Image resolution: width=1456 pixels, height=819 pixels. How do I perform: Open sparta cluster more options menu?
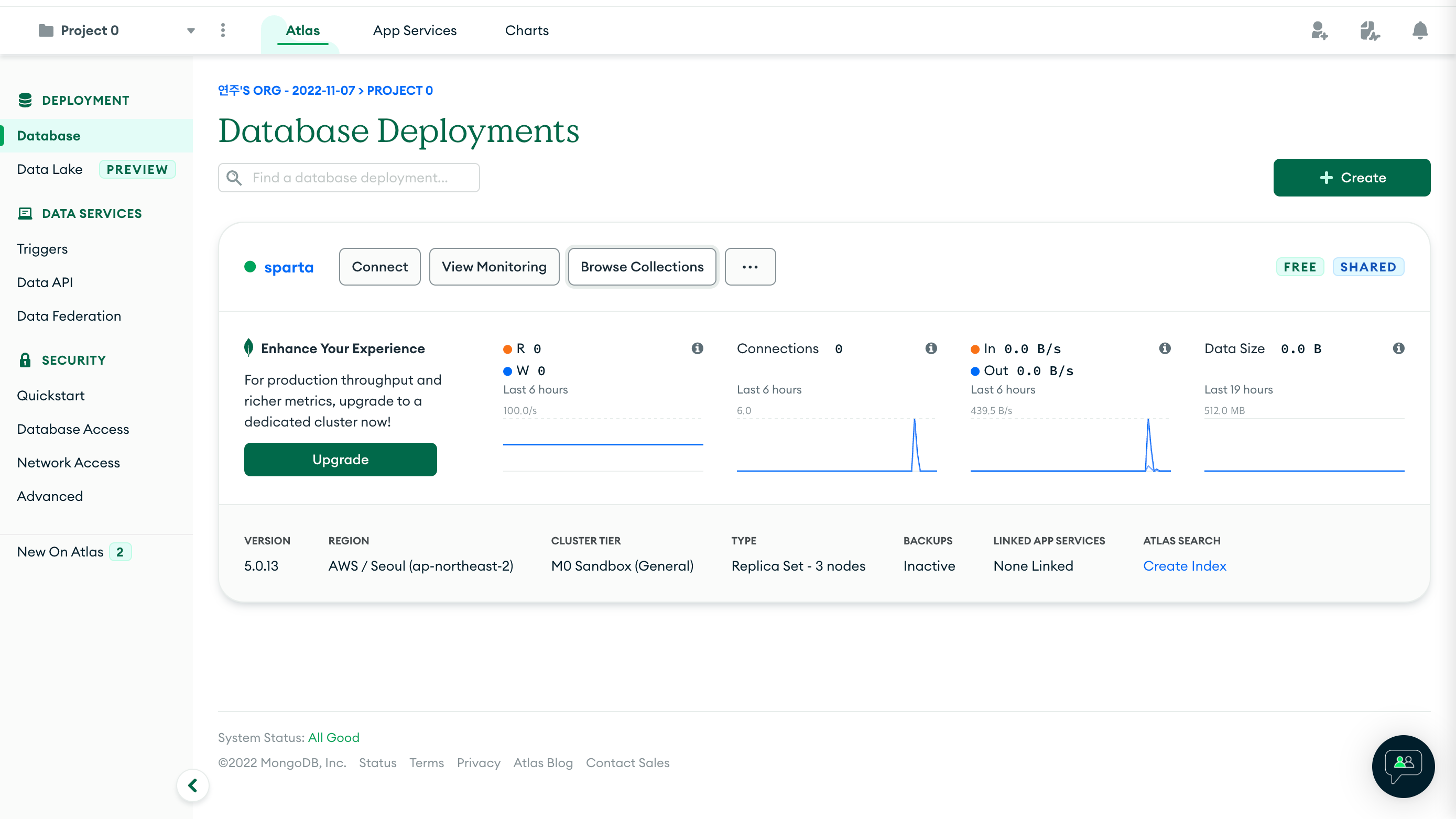pyautogui.click(x=750, y=267)
